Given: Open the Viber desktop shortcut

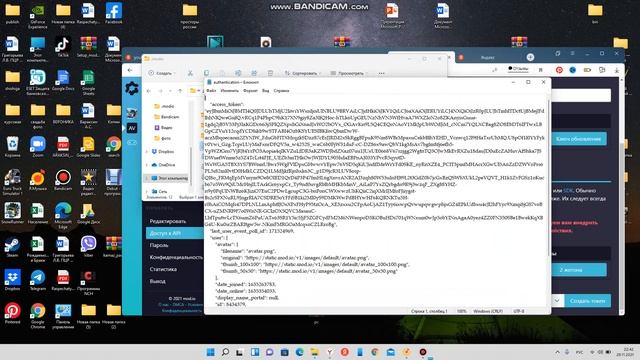Looking at the screenshot, I should tap(88, 247).
